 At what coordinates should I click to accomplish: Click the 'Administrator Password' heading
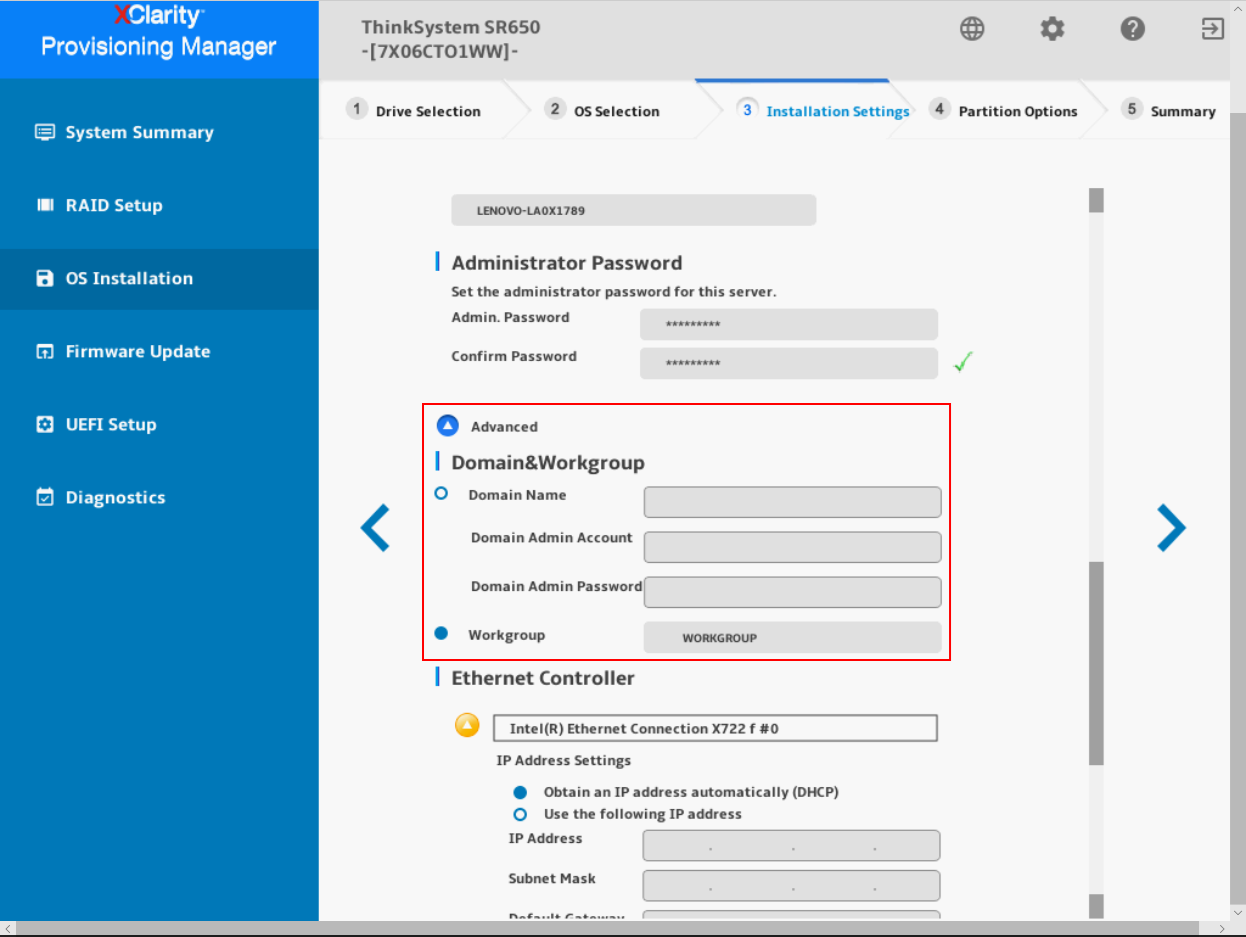point(567,263)
